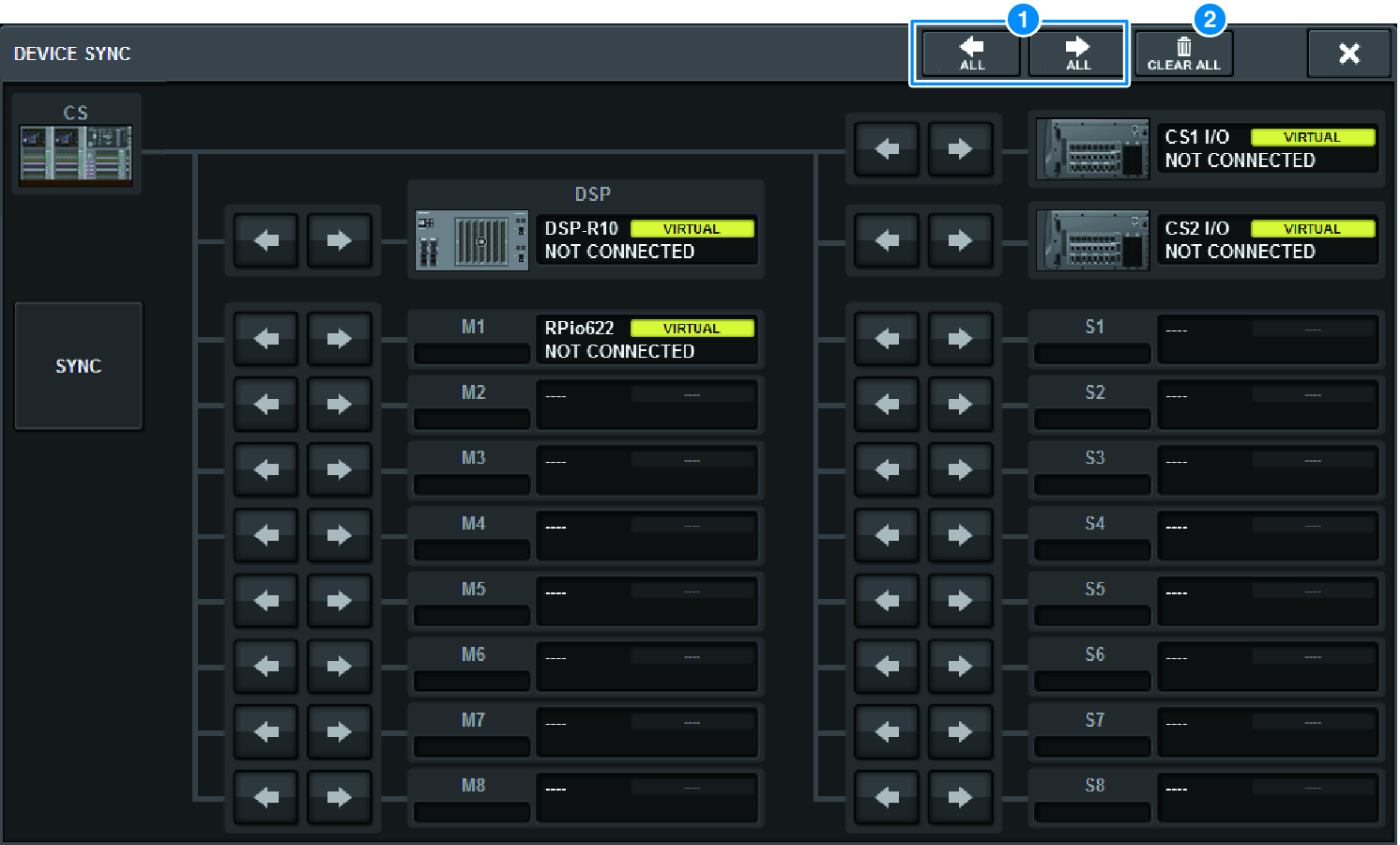The height and width of the screenshot is (845, 1400).
Task: Click right arrow for M1 RPio622
Action: (x=339, y=339)
